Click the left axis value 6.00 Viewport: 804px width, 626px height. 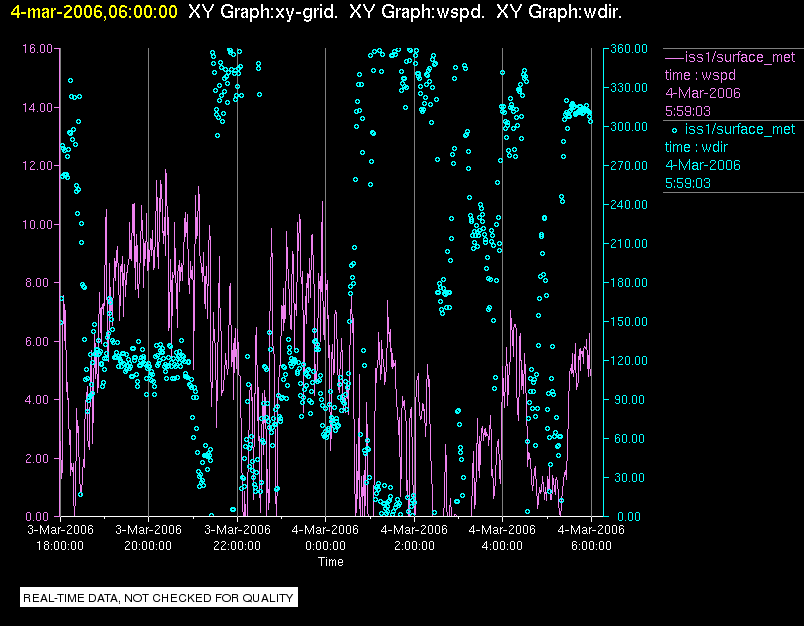(39, 341)
